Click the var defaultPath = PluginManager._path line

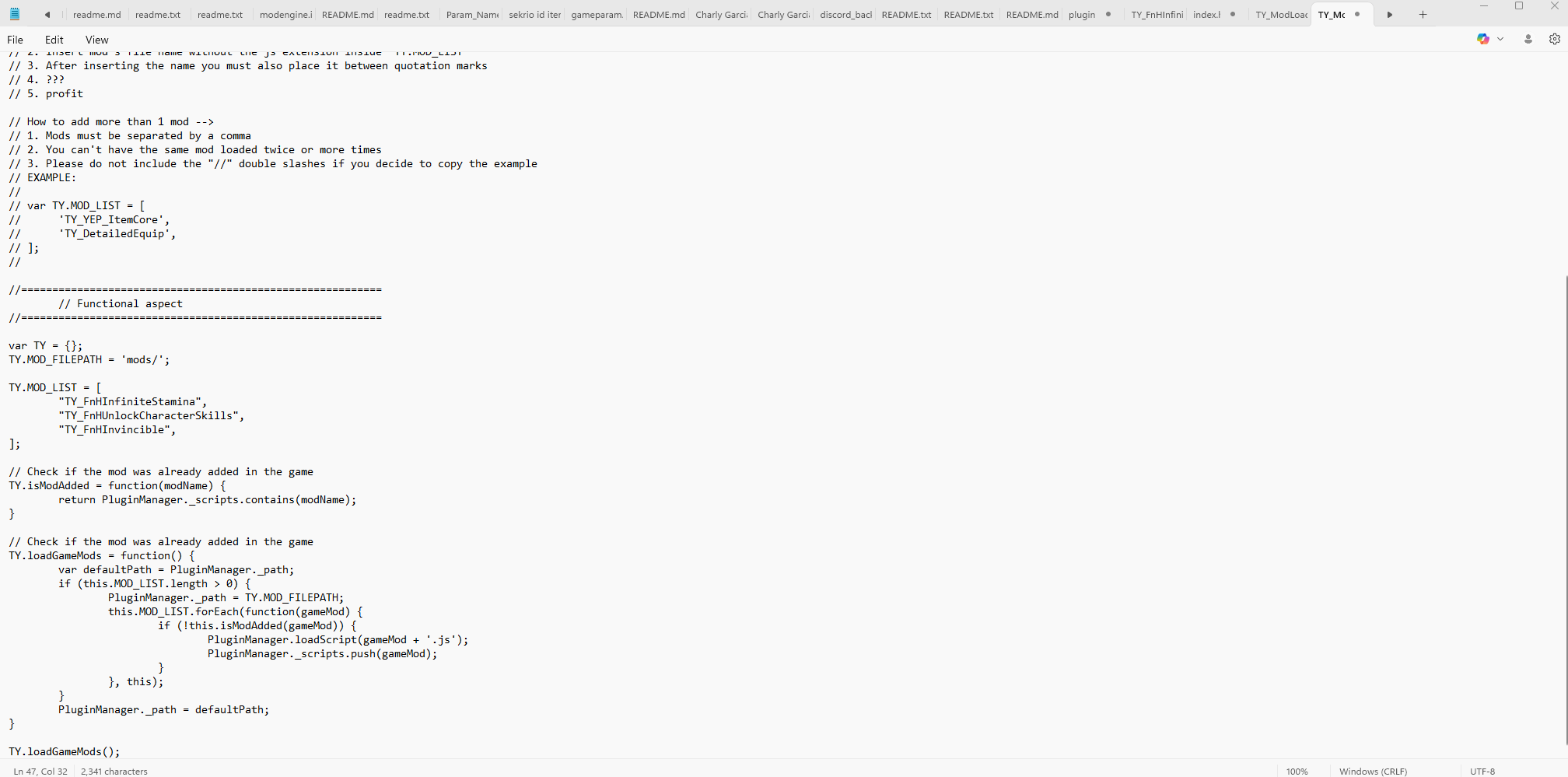(x=177, y=569)
